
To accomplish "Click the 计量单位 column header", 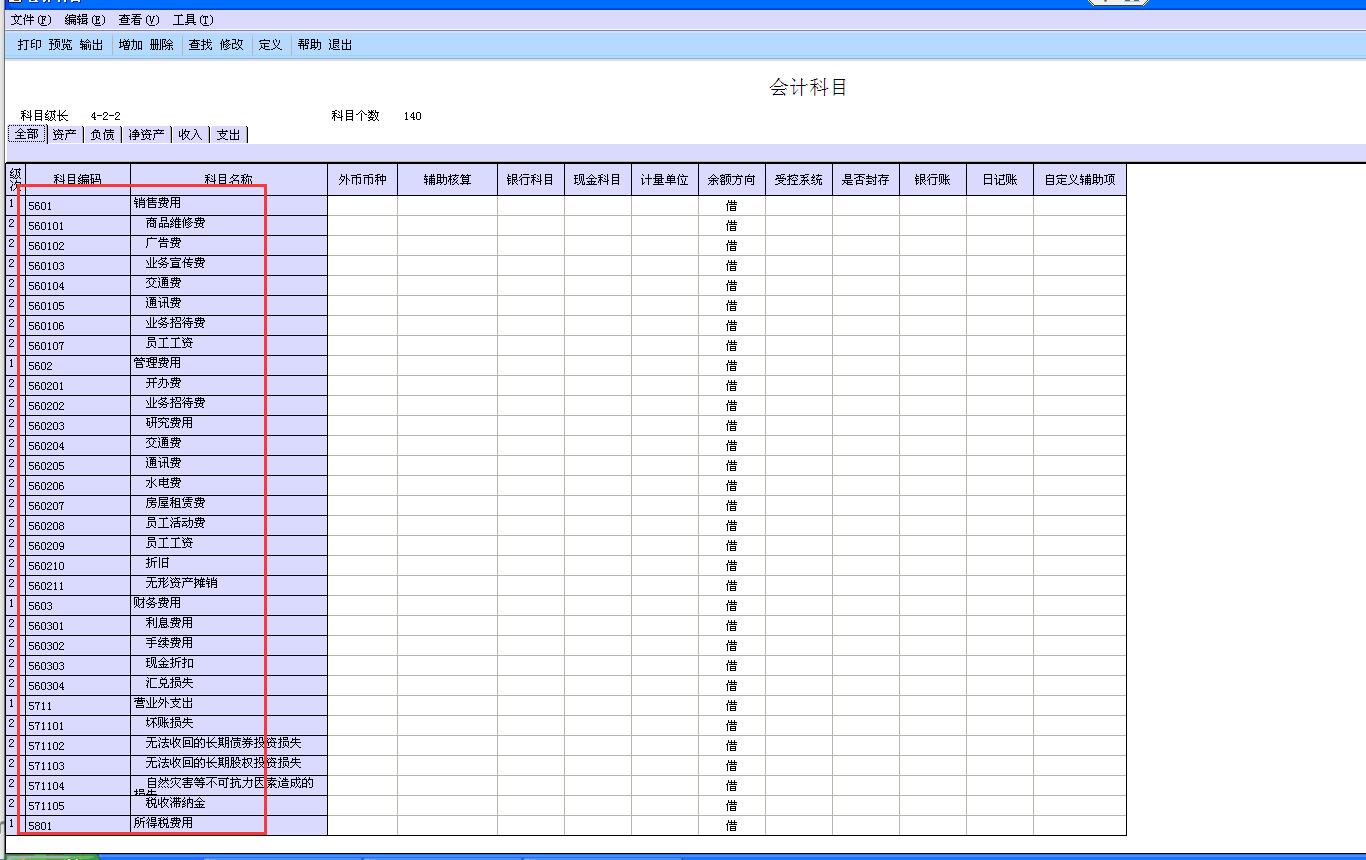I will click(x=664, y=180).
